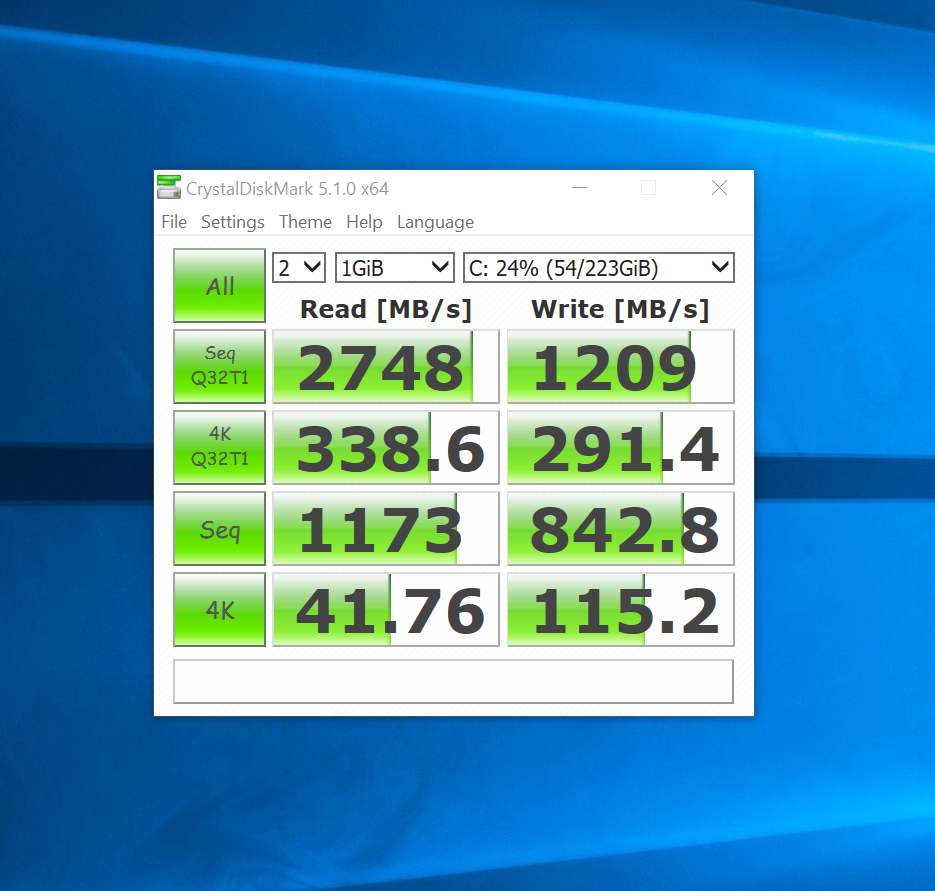This screenshot has width=935, height=891.
Task: Close the CrystalDiskMark window
Action: (x=719, y=188)
